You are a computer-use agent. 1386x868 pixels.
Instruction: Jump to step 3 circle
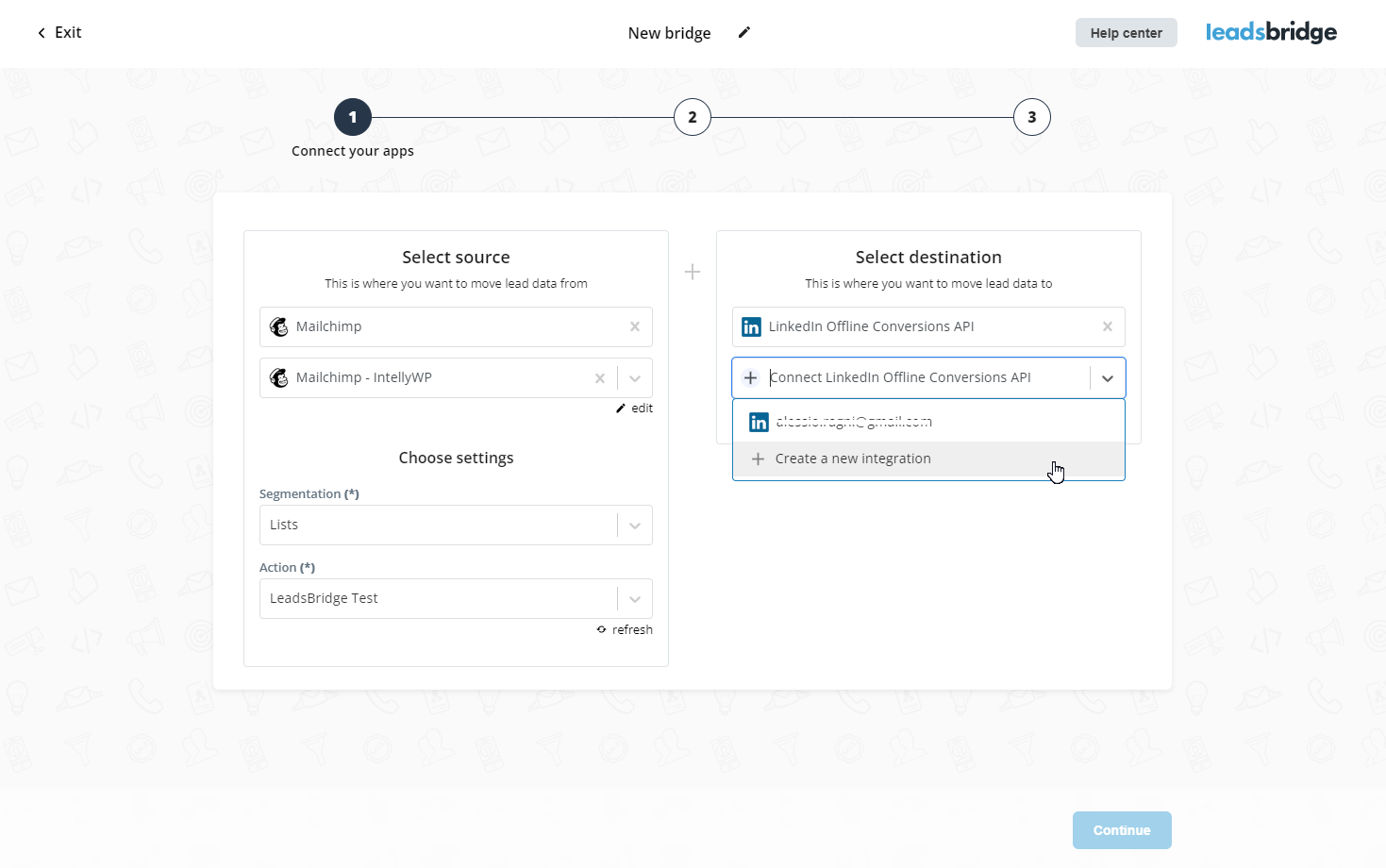(1032, 117)
